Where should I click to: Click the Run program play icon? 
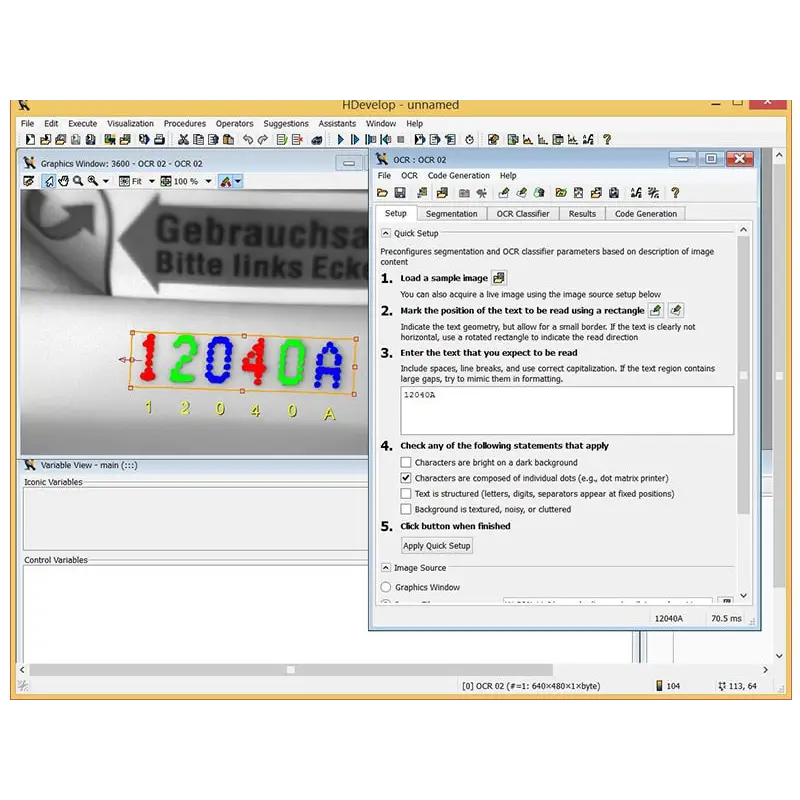[341, 140]
